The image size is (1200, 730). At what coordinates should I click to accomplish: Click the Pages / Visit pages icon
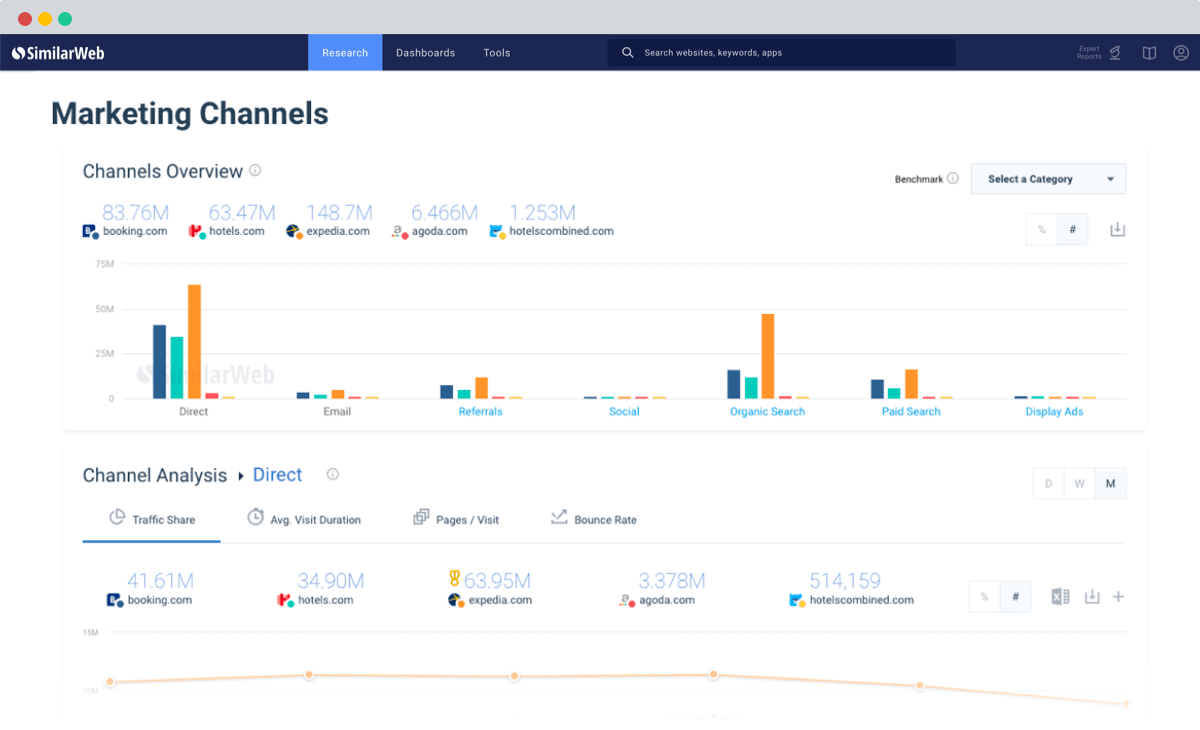[x=421, y=518]
